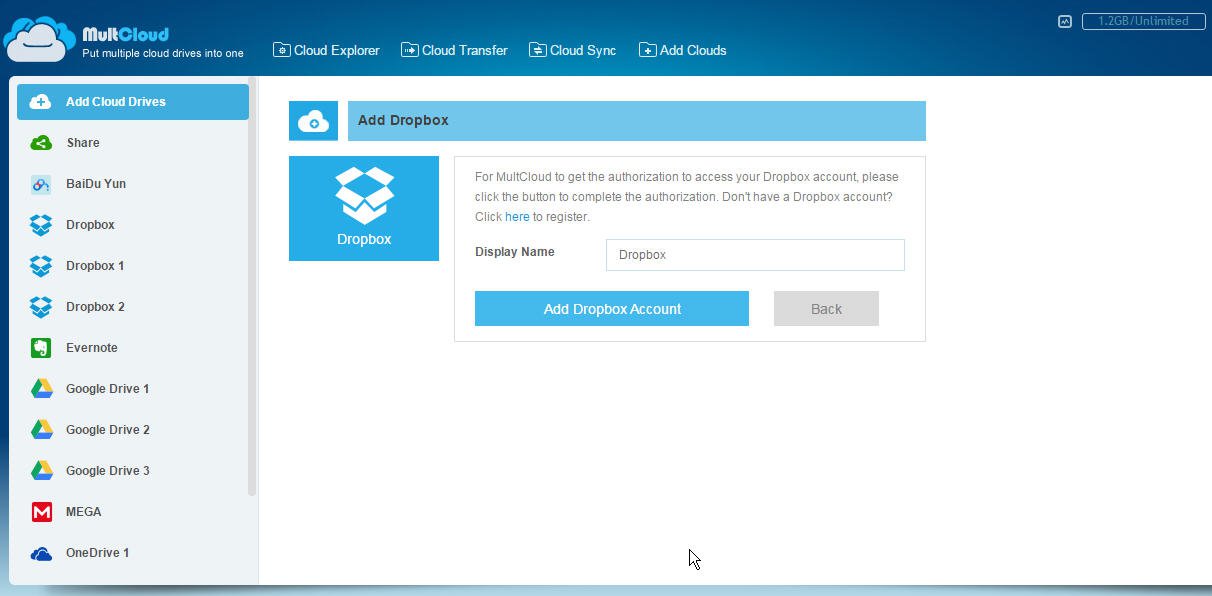This screenshot has width=1212, height=596.
Task: Click the icon beside 'Dropbox 1'
Action: (41, 266)
